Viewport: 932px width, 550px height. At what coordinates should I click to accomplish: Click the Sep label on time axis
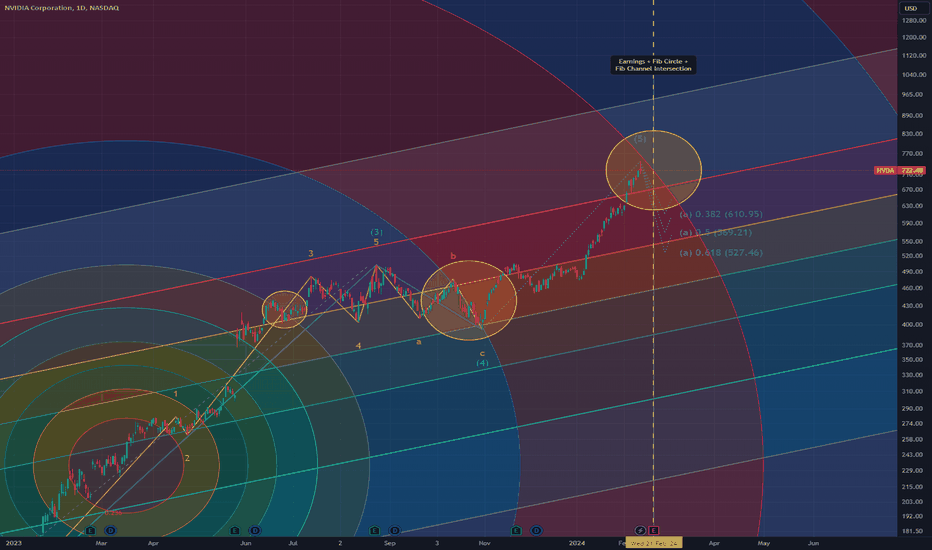coord(389,543)
